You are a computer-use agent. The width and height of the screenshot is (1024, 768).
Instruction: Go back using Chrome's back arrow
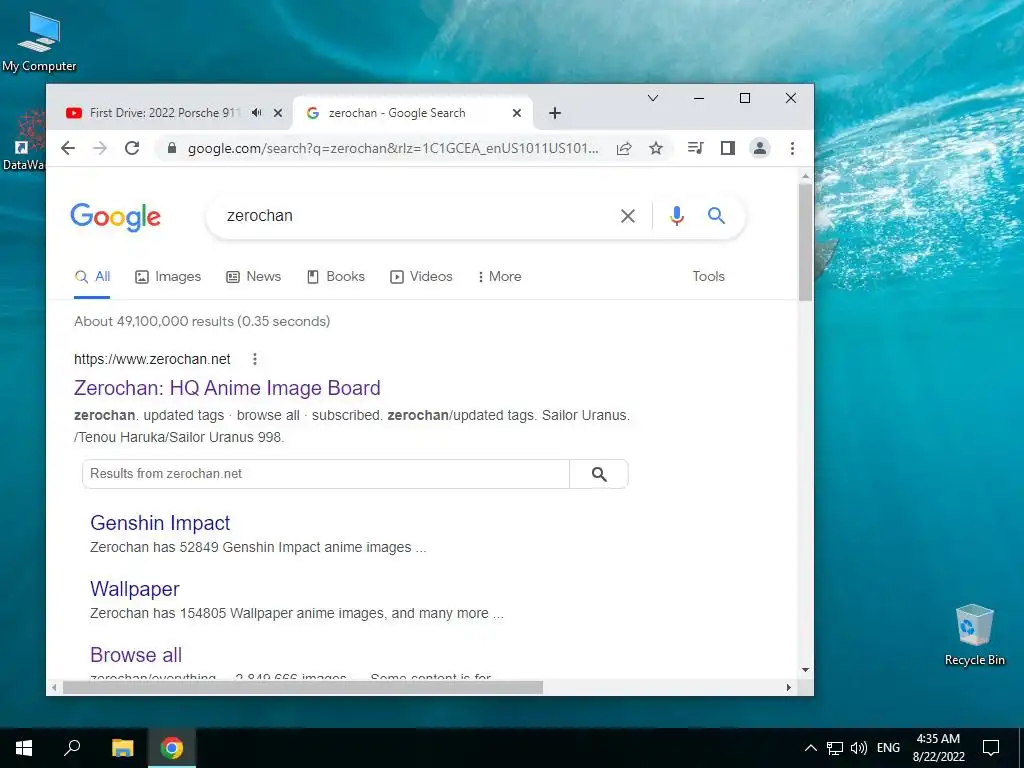[68, 148]
